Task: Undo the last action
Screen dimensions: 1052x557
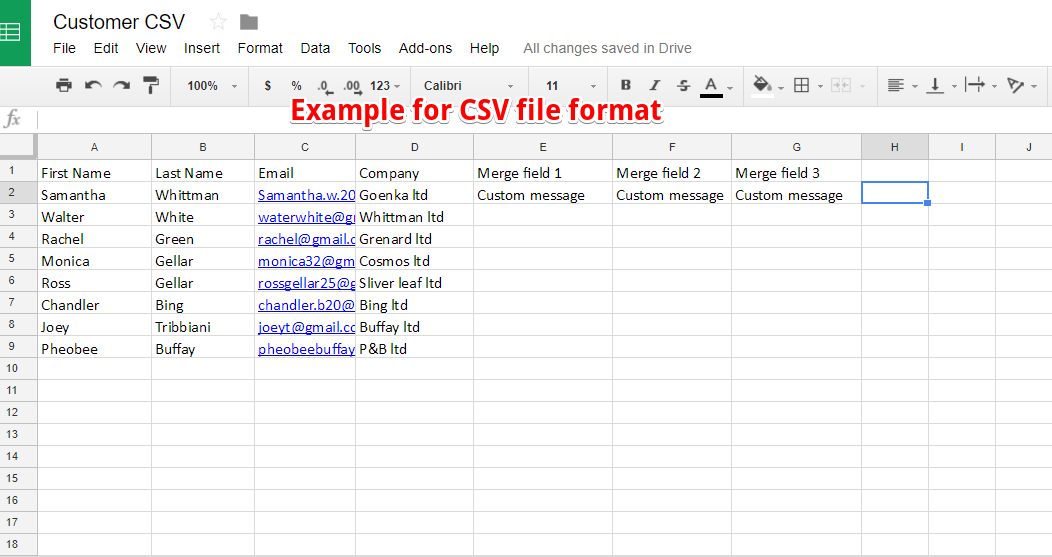Action: tap(93, 85)
